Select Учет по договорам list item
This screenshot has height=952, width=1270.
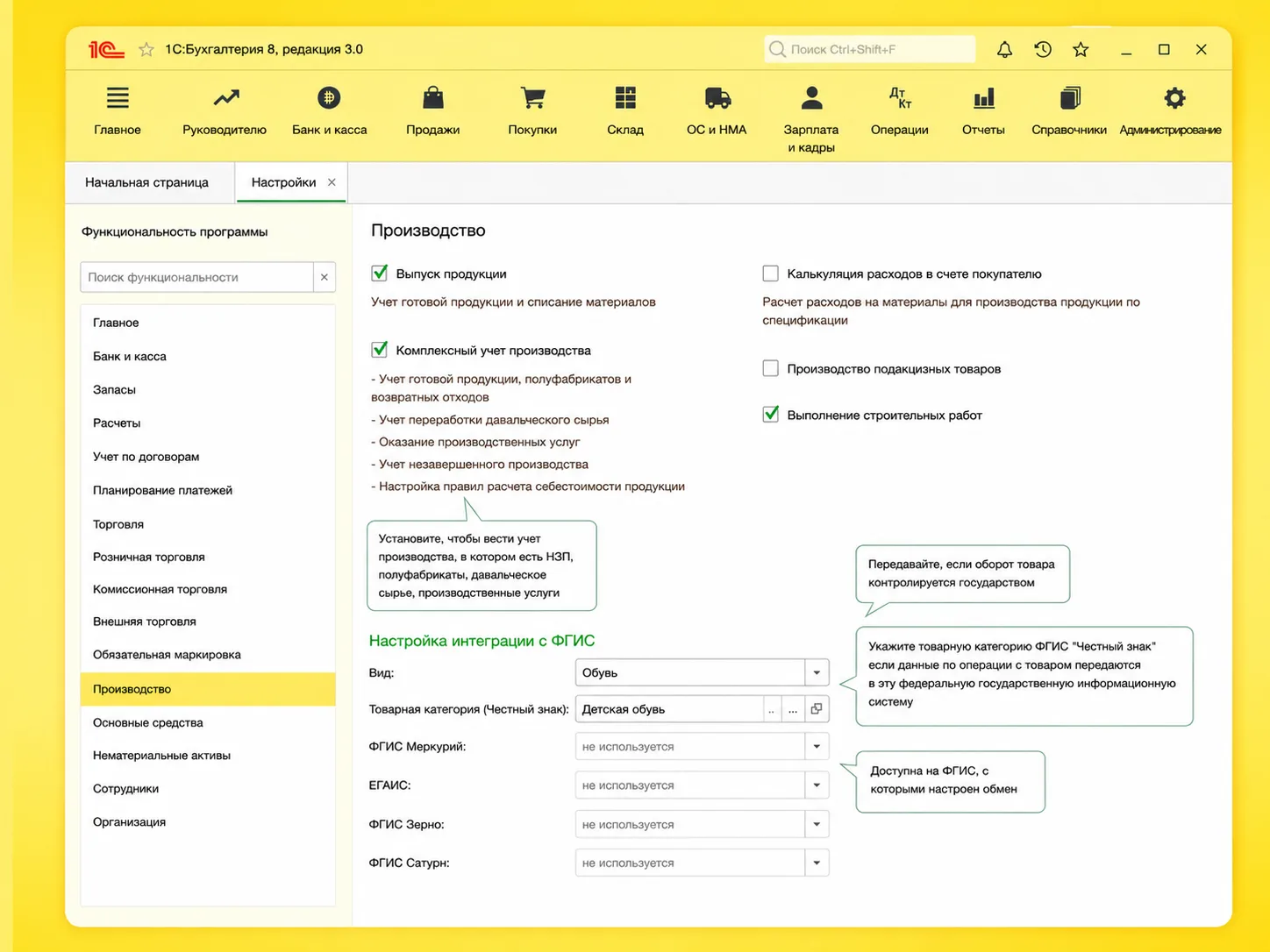(x=208, y=457)
